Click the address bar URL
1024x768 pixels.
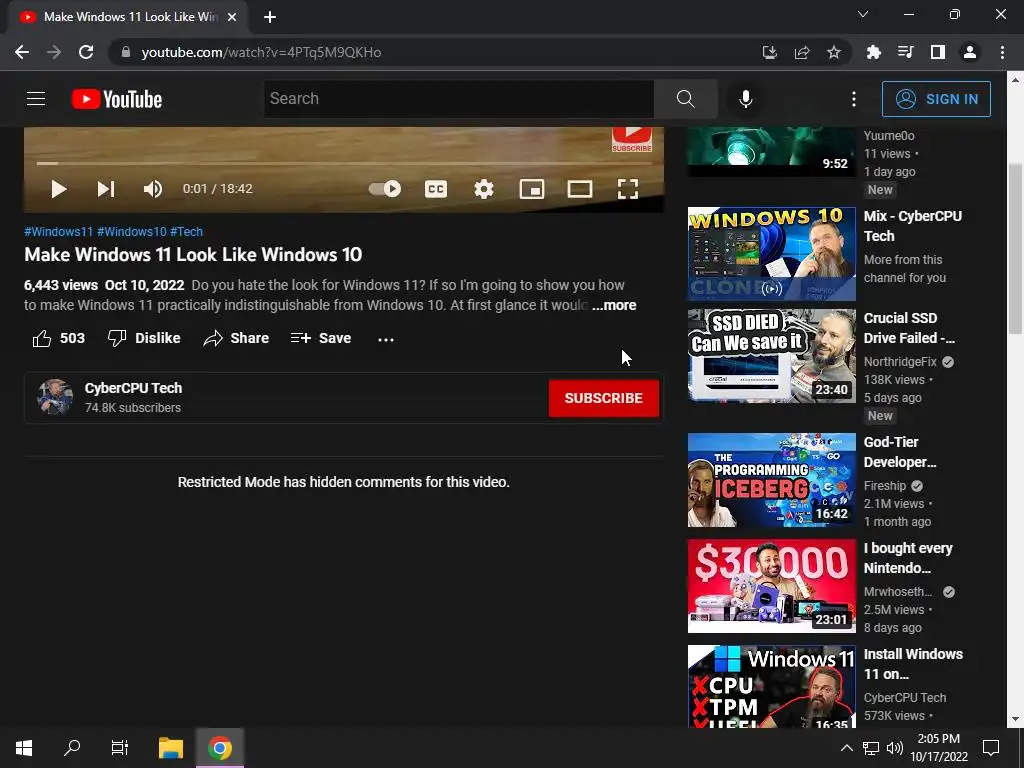click(x=261, y=52)
